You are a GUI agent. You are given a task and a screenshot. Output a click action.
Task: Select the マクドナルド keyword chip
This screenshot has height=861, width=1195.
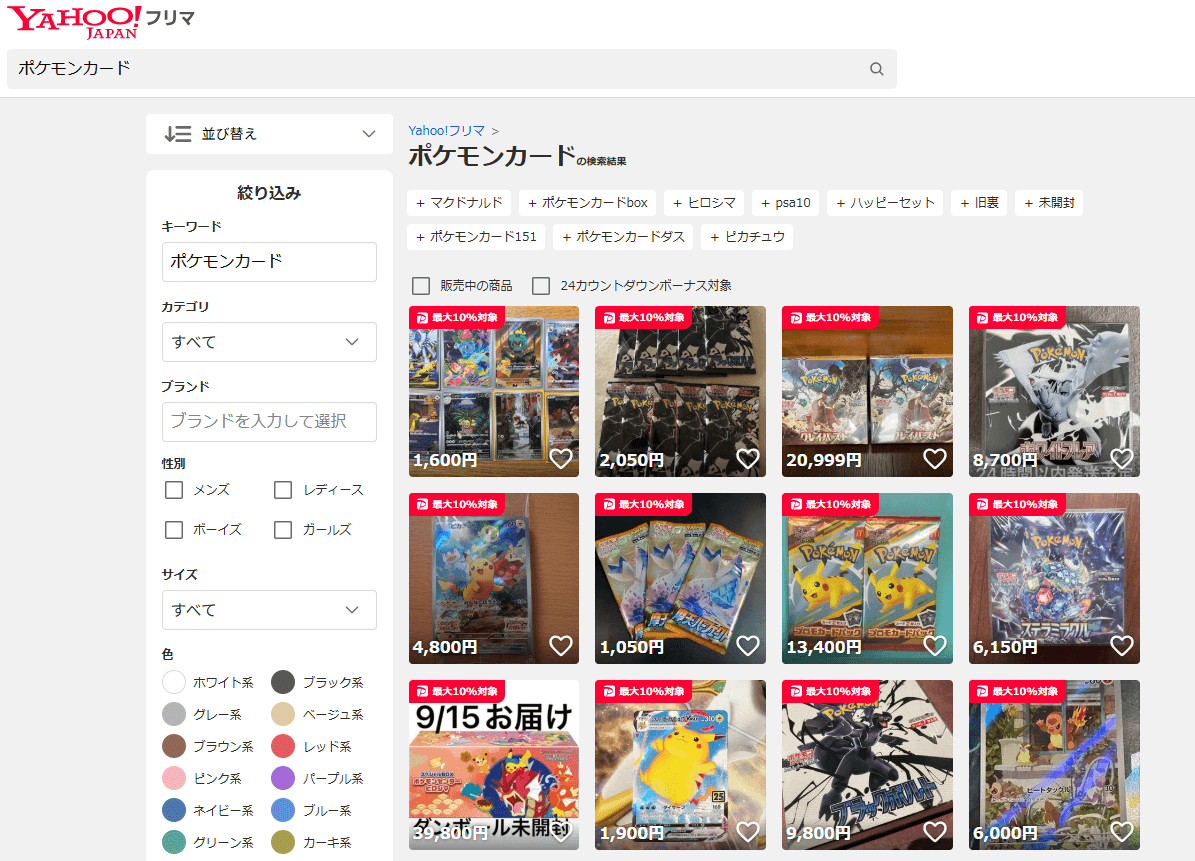[459, 203]
